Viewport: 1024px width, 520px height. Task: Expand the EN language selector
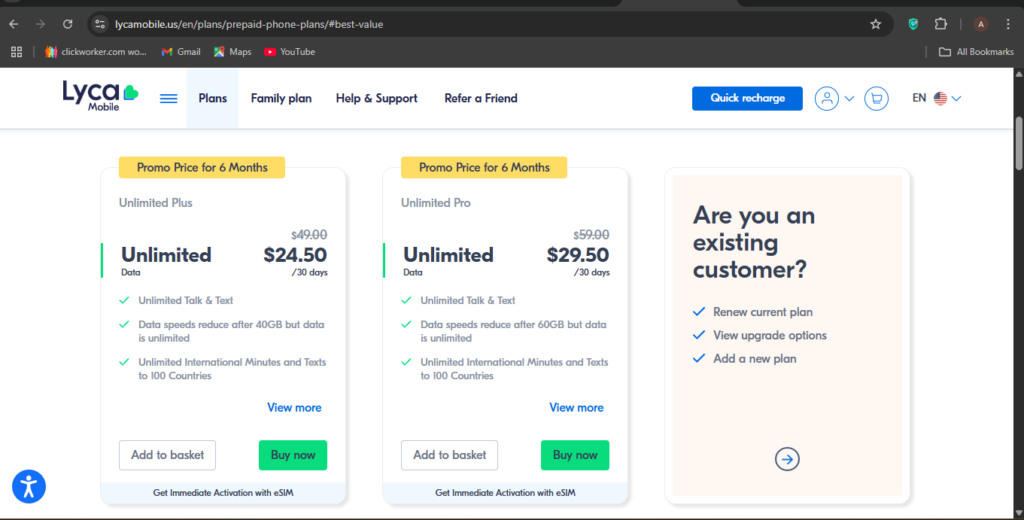tap(936, 98)
